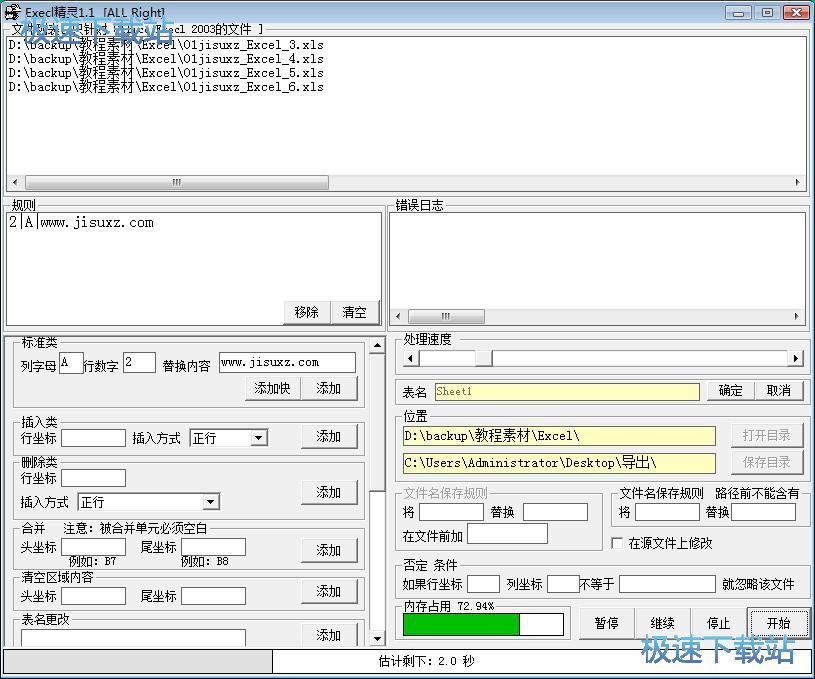This screenshot has height=679, width=815.
Task: Click the export path C:\Users field
Action: click(559, 463)
